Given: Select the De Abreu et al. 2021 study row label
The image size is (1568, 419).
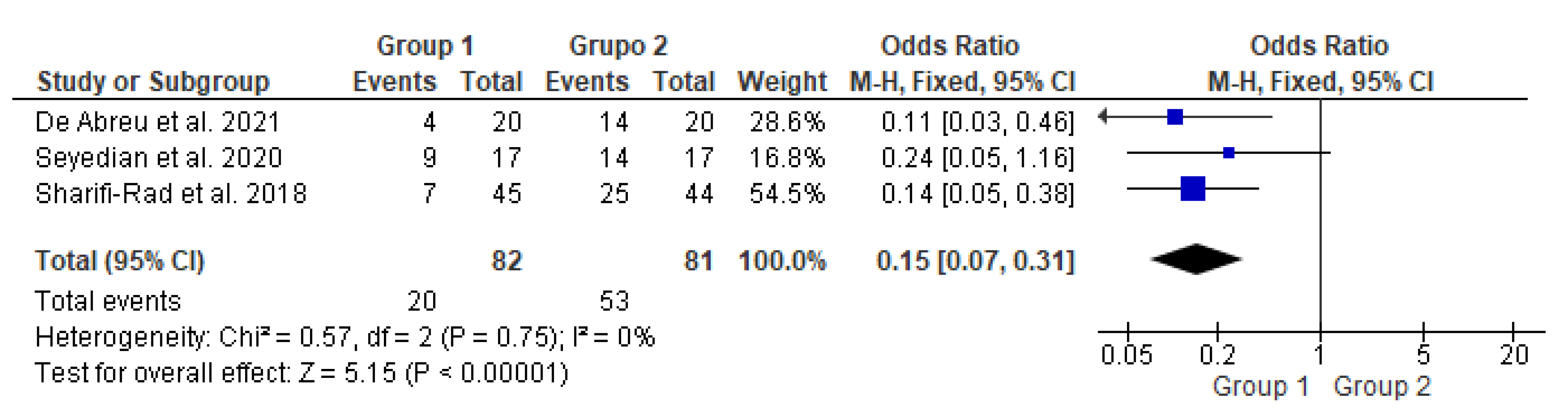Looking at the screenshot, I should tap(158, 122).
